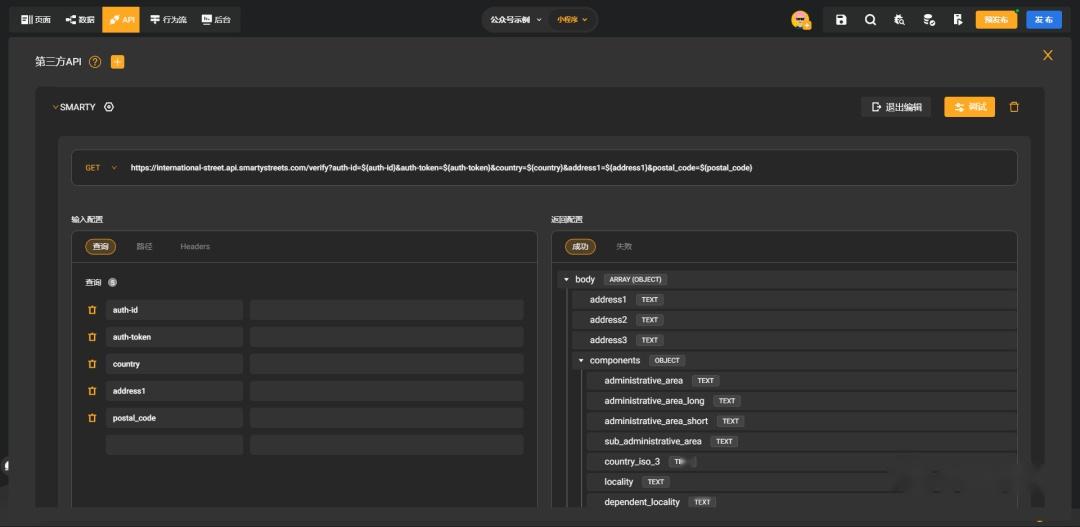This screenshot has width=1080, height=527.
Task: Click the auth-id parameter name field
Action: point(174,310)
